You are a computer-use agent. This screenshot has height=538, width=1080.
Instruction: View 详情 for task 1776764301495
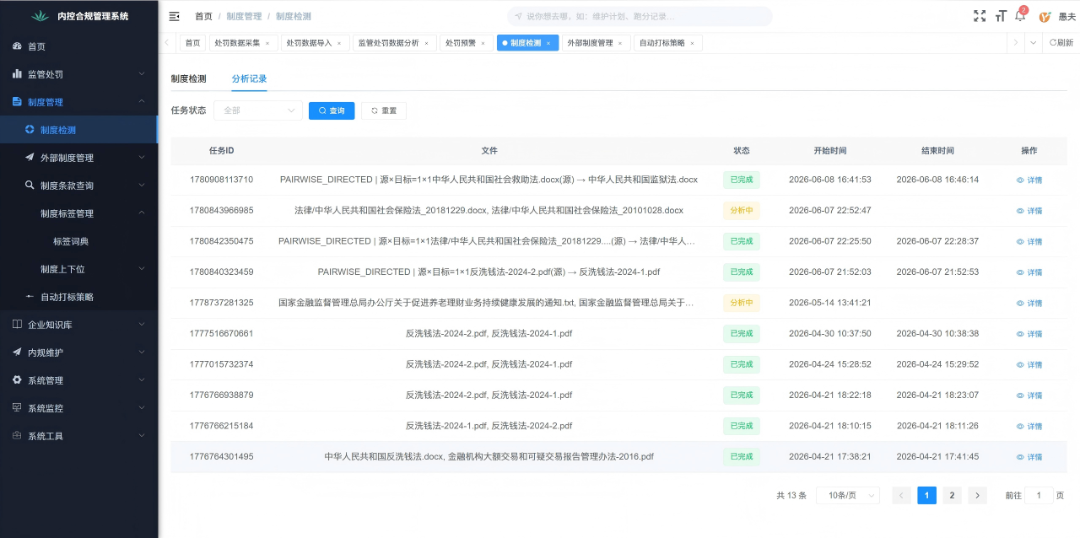pyautogui.click(x=1029, y=457)
